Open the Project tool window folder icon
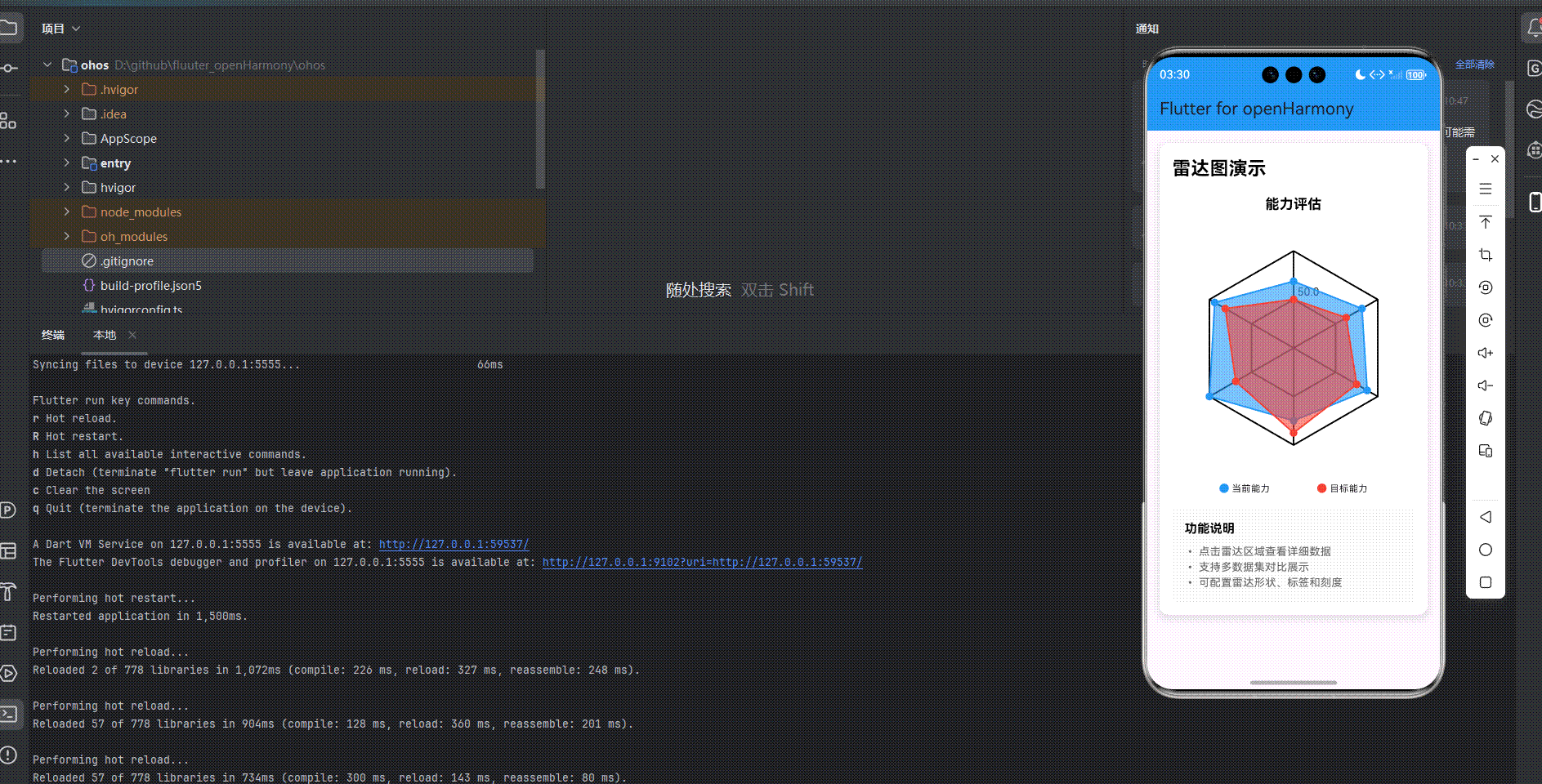Screen dimensions: 1542x784 point(8,29)
